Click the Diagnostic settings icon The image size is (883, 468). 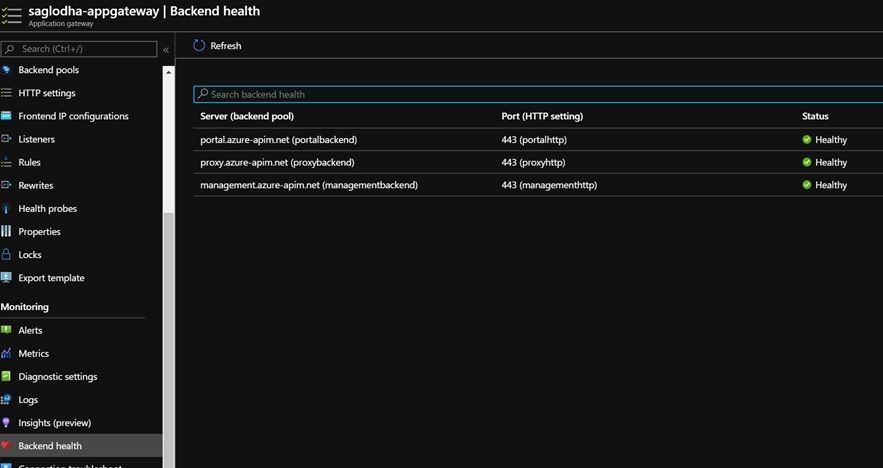[x=6, y=376]
